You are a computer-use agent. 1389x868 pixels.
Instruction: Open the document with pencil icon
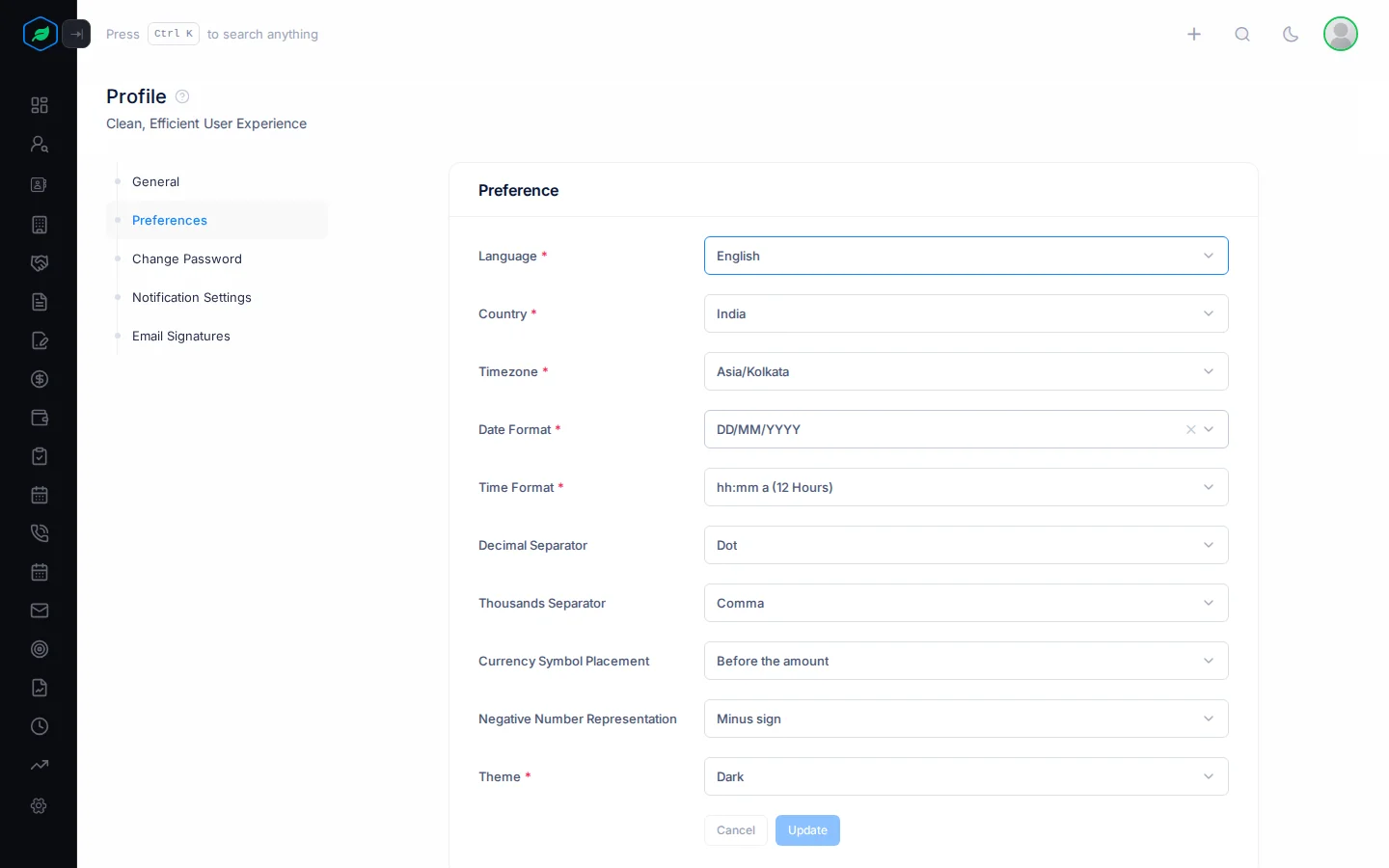(40, 340)
